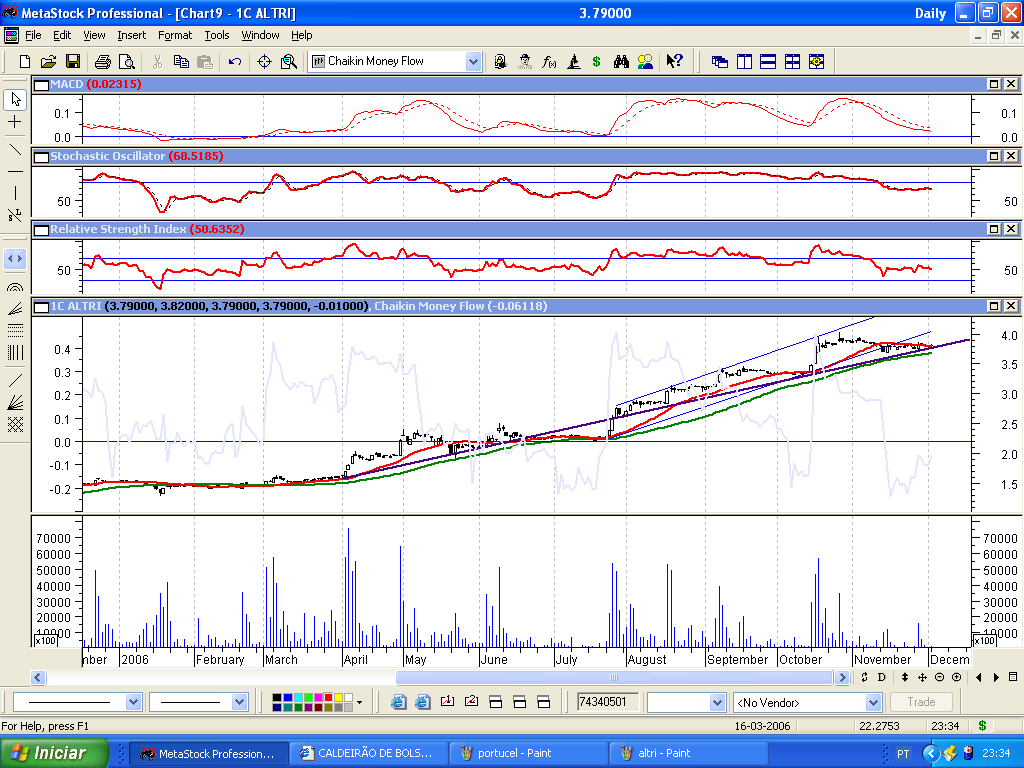Viewport: 1024px width, 768px height.
Task: Open the Expert Advisor icon
Action: (500, 61)
